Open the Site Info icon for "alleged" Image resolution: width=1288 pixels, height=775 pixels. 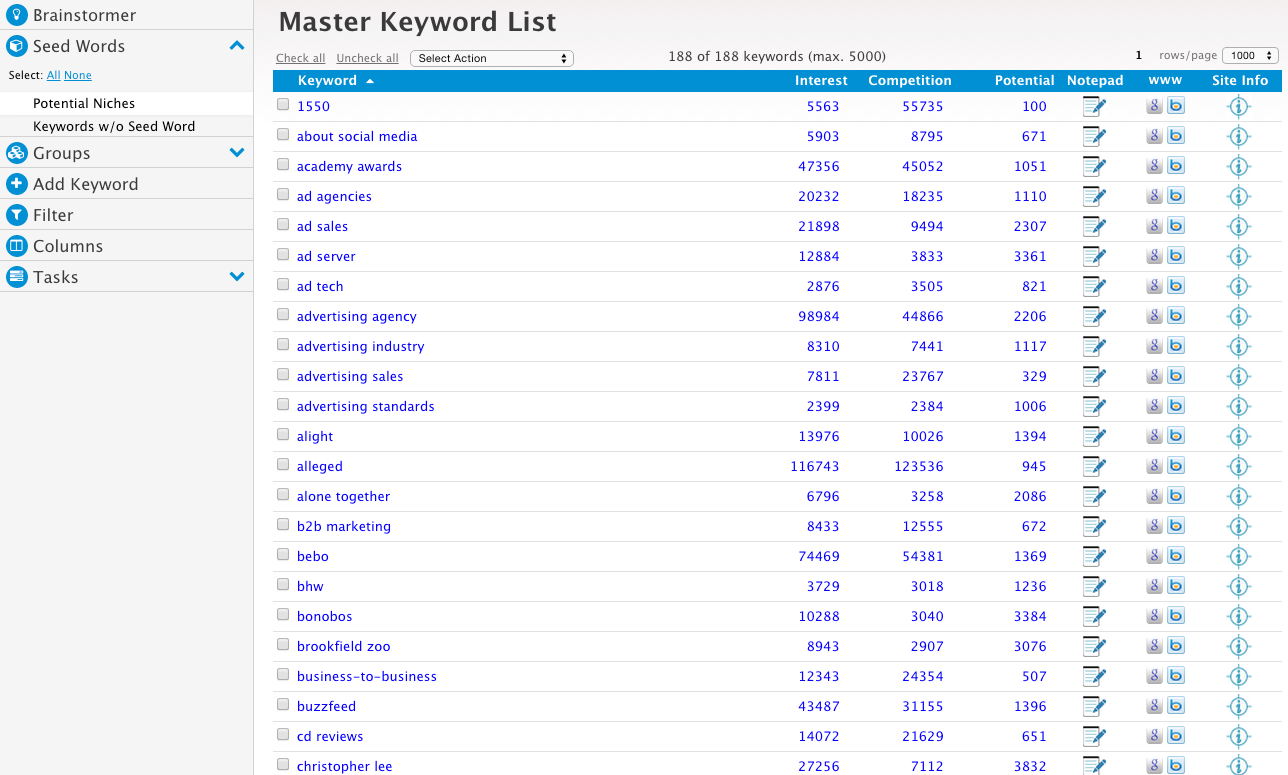point(1239,466)
